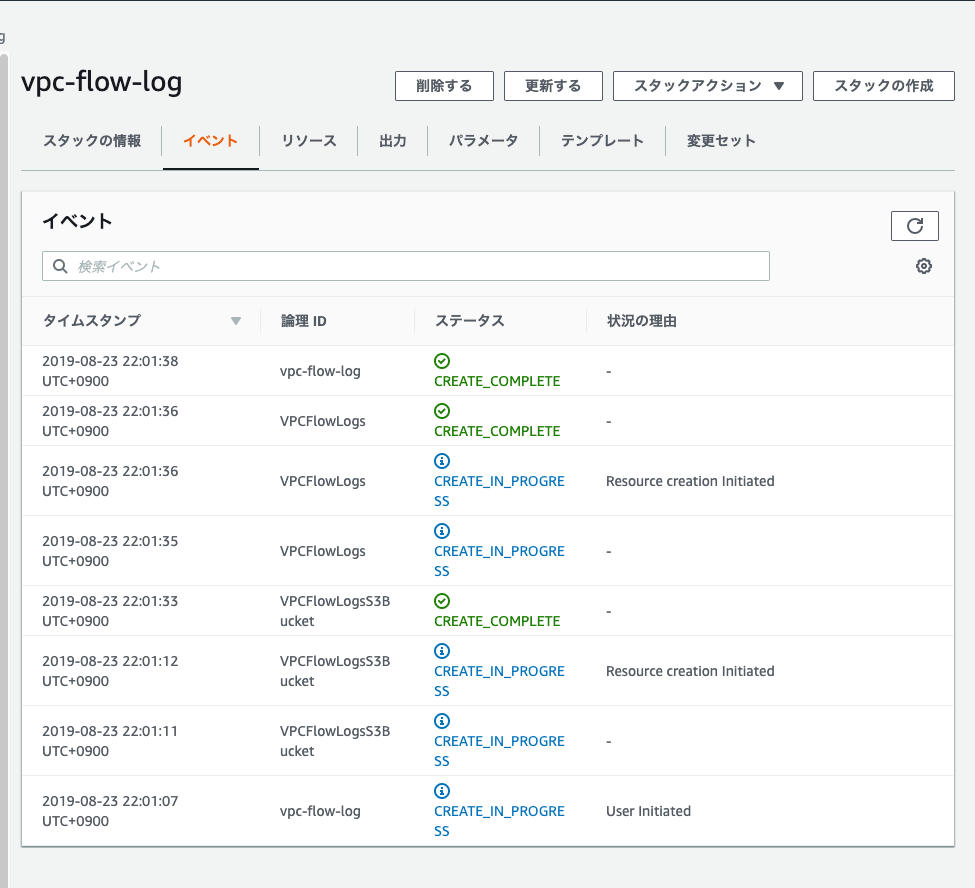Switch to the リソース tab

click(307, 141)
